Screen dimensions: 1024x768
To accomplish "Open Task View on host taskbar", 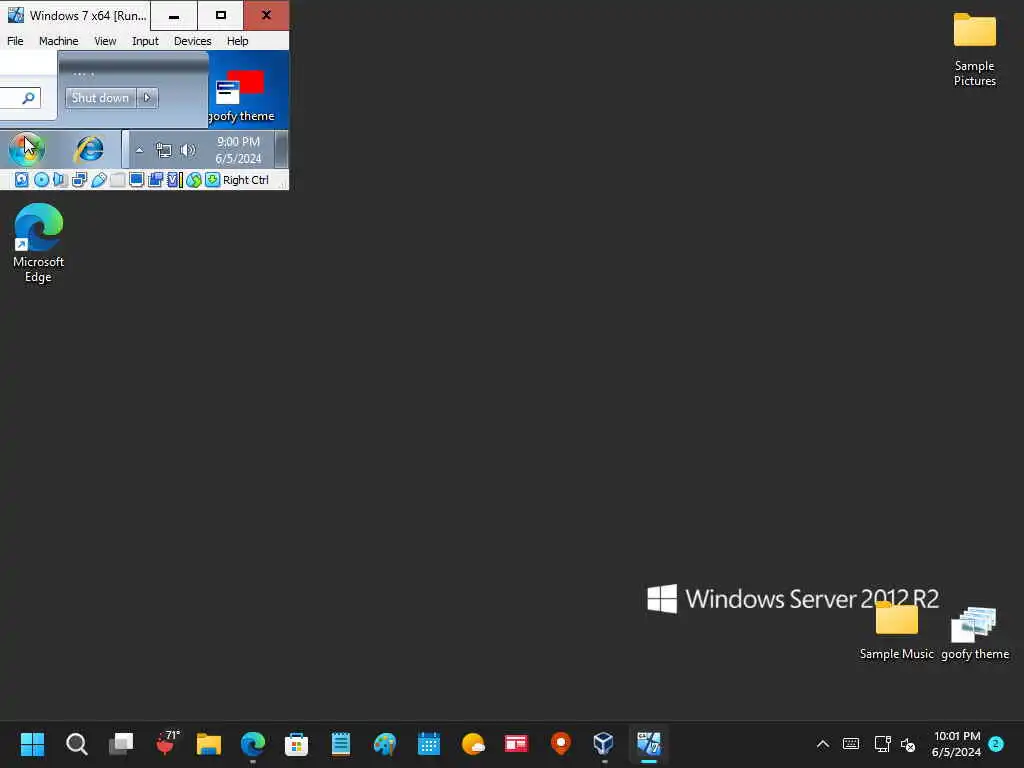I will [x=121, y=744].
